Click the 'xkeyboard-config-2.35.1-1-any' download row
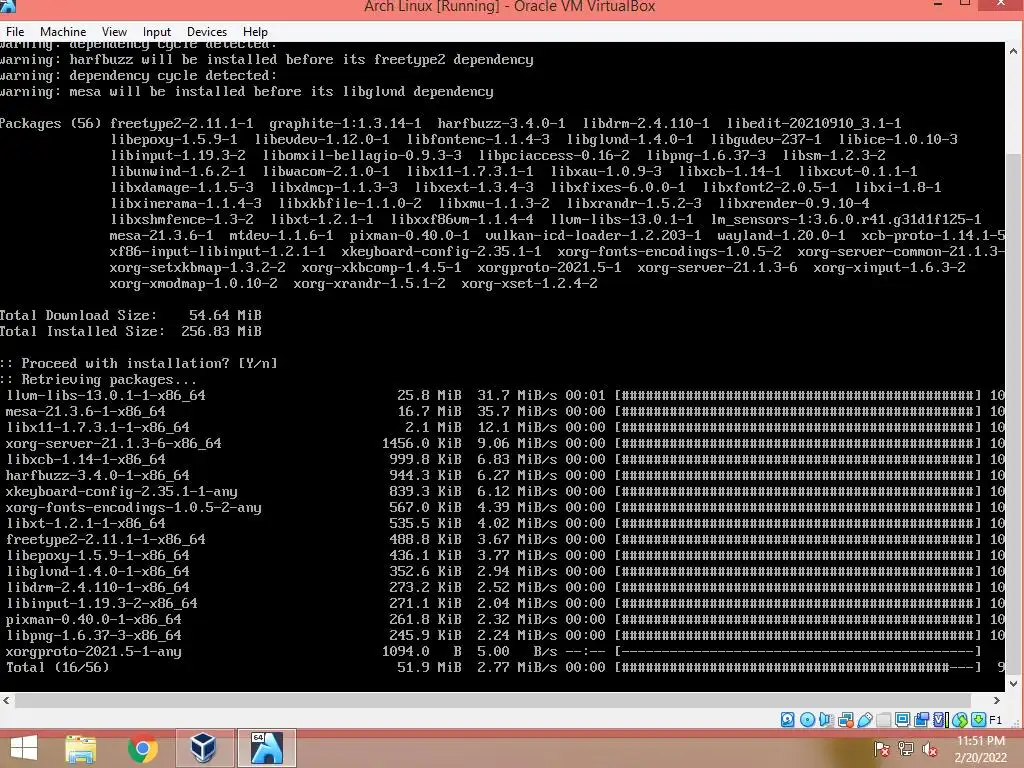 point(502,491)
